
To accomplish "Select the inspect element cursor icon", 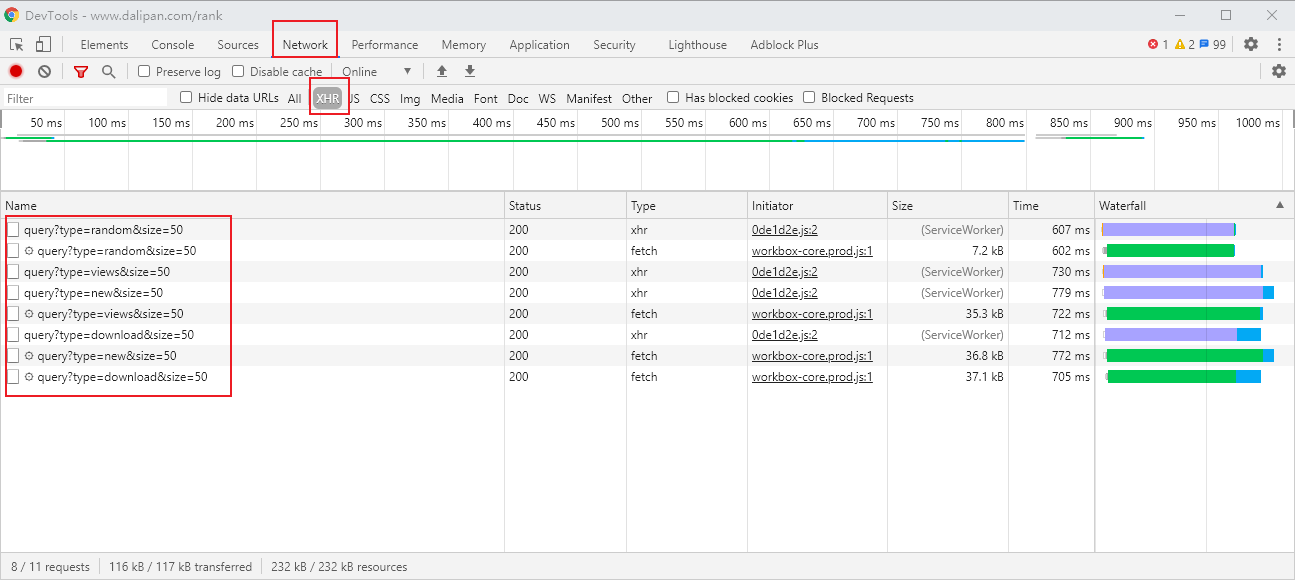I will coord(17,44).
